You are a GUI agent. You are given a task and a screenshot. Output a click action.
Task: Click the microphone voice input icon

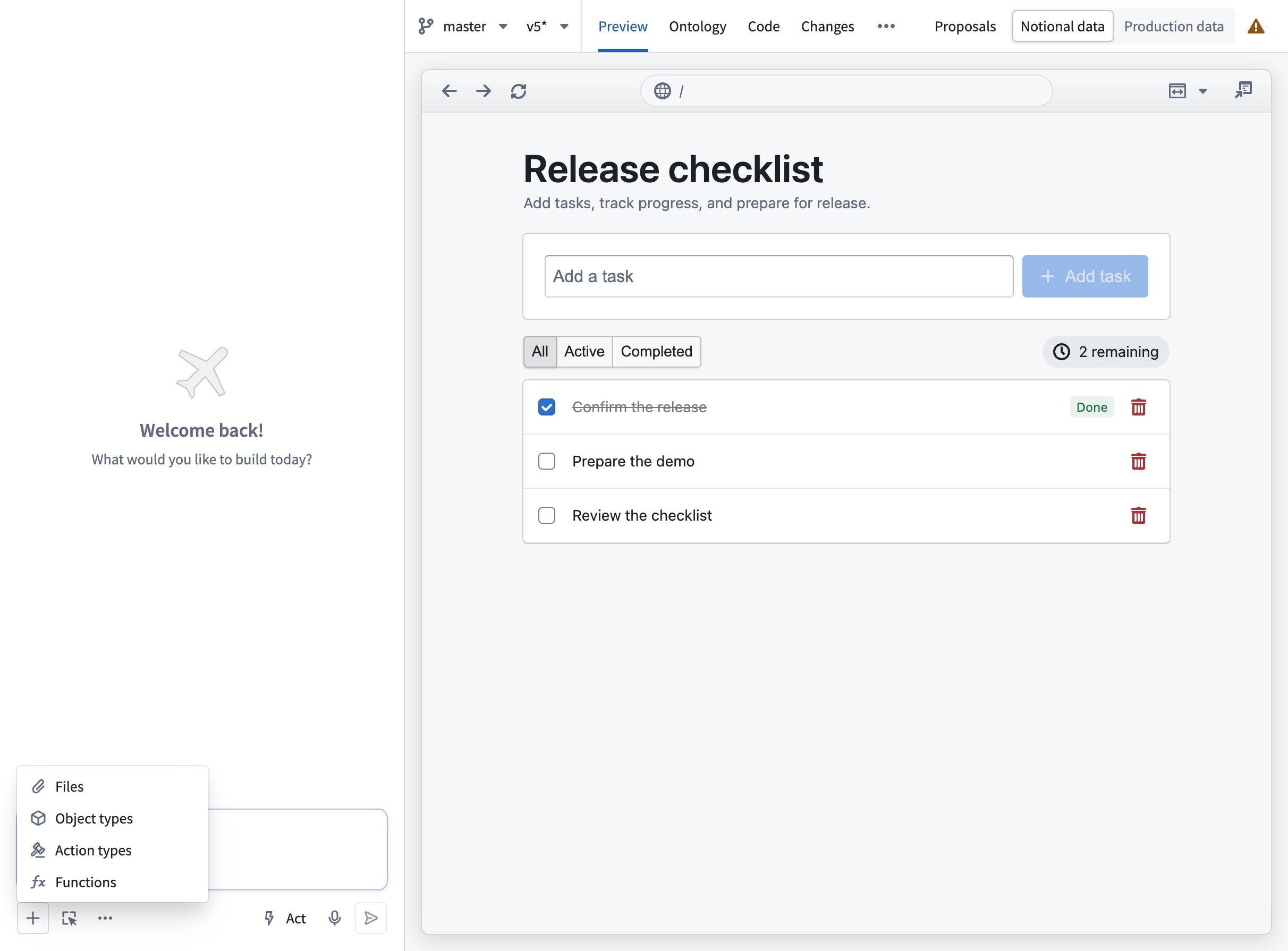pos(335,918)
